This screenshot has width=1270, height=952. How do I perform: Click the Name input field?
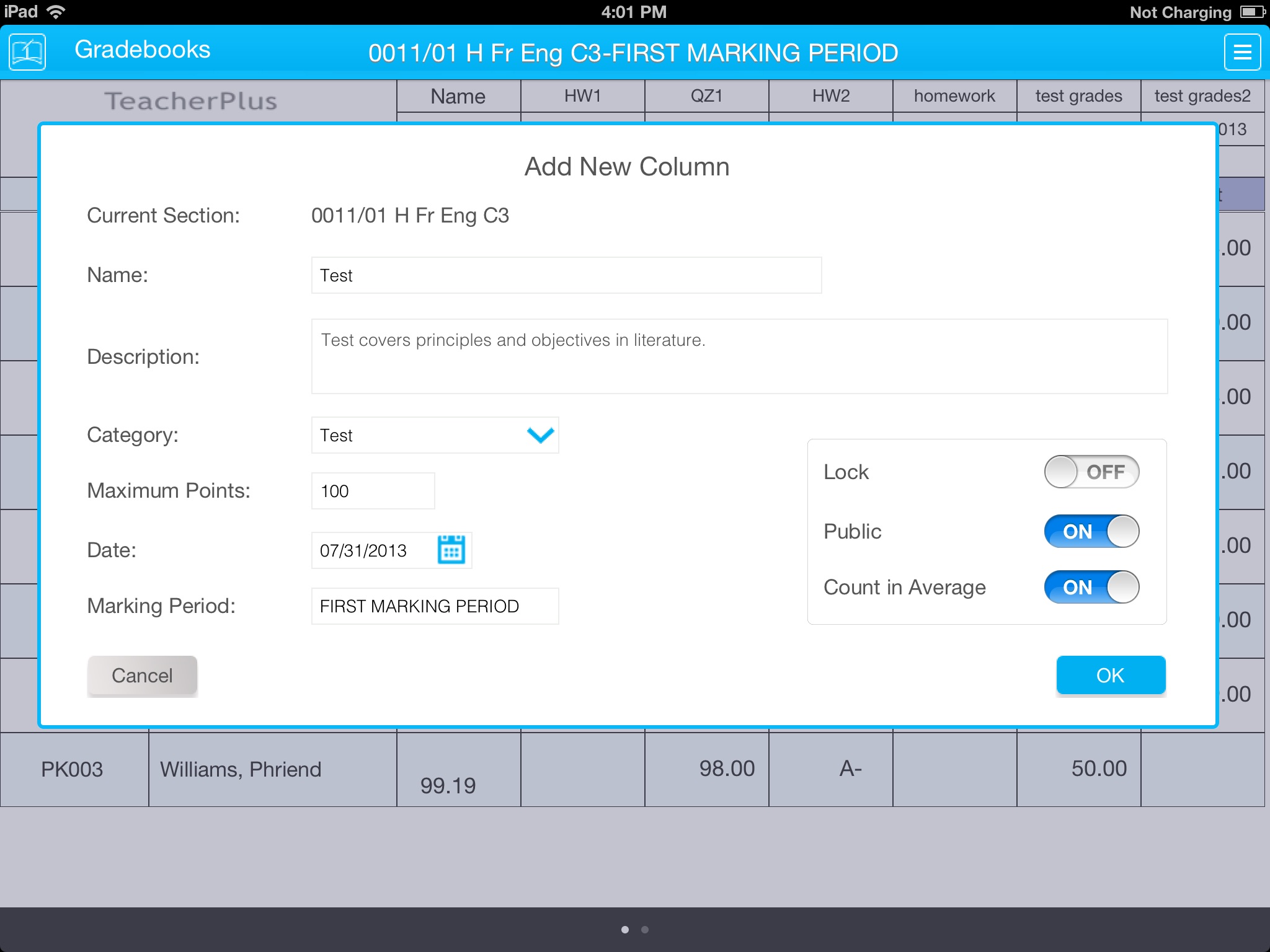tap(564, 275)
